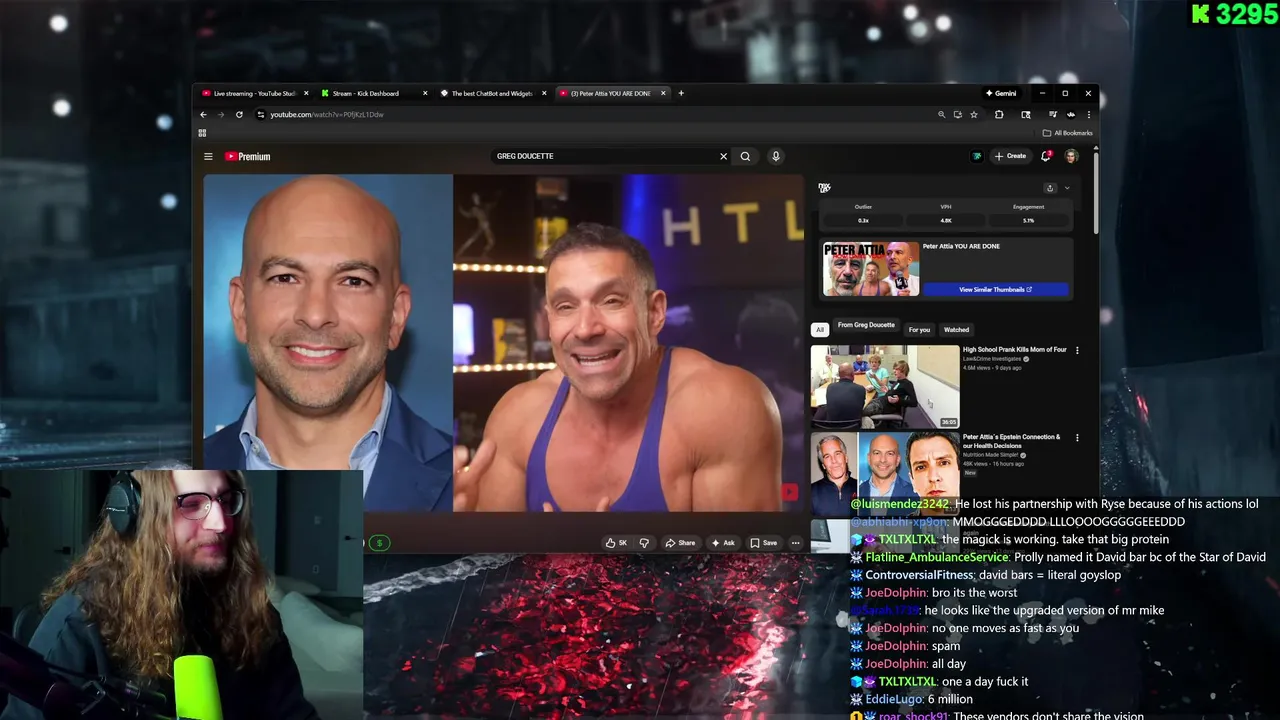Viewport: 1280px width, 720px height.
Task: Open browser zoom magnifier in address bar
Action: point(941,114)
